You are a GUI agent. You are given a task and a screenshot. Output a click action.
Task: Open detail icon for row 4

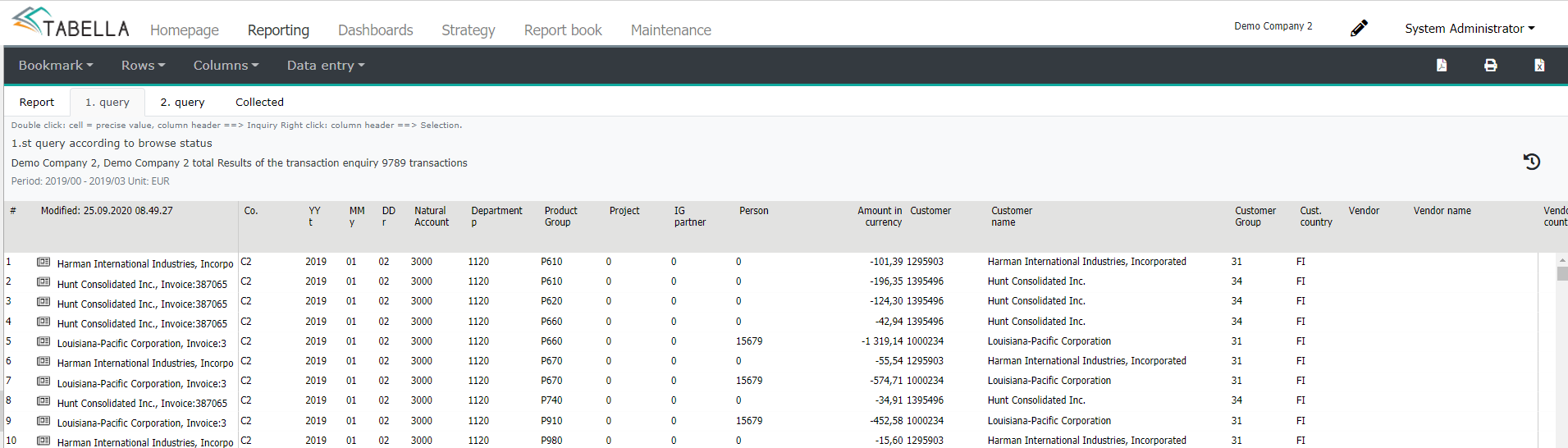point(43,322)
